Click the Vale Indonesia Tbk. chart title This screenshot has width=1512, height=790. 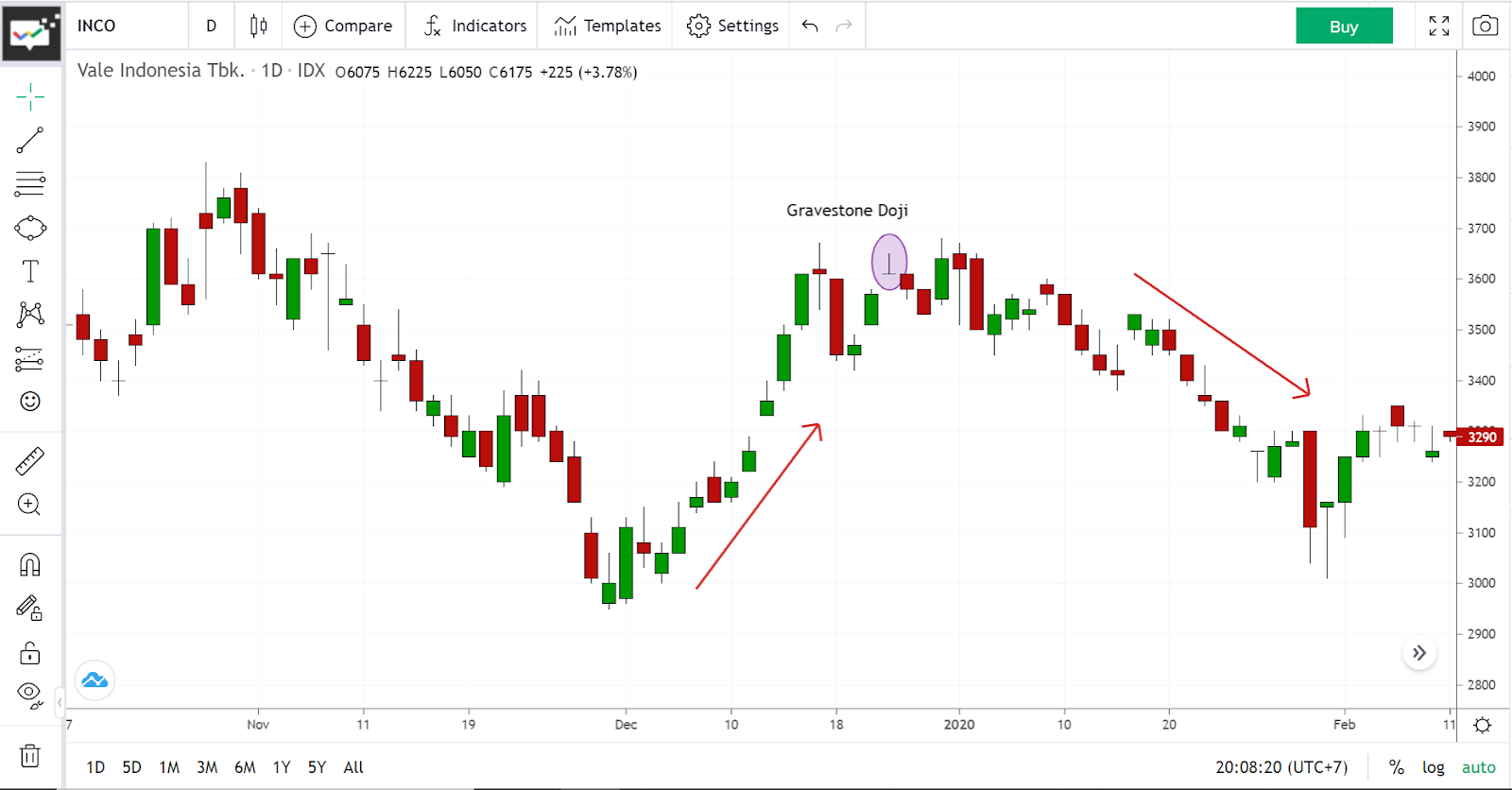pos(161,71)
